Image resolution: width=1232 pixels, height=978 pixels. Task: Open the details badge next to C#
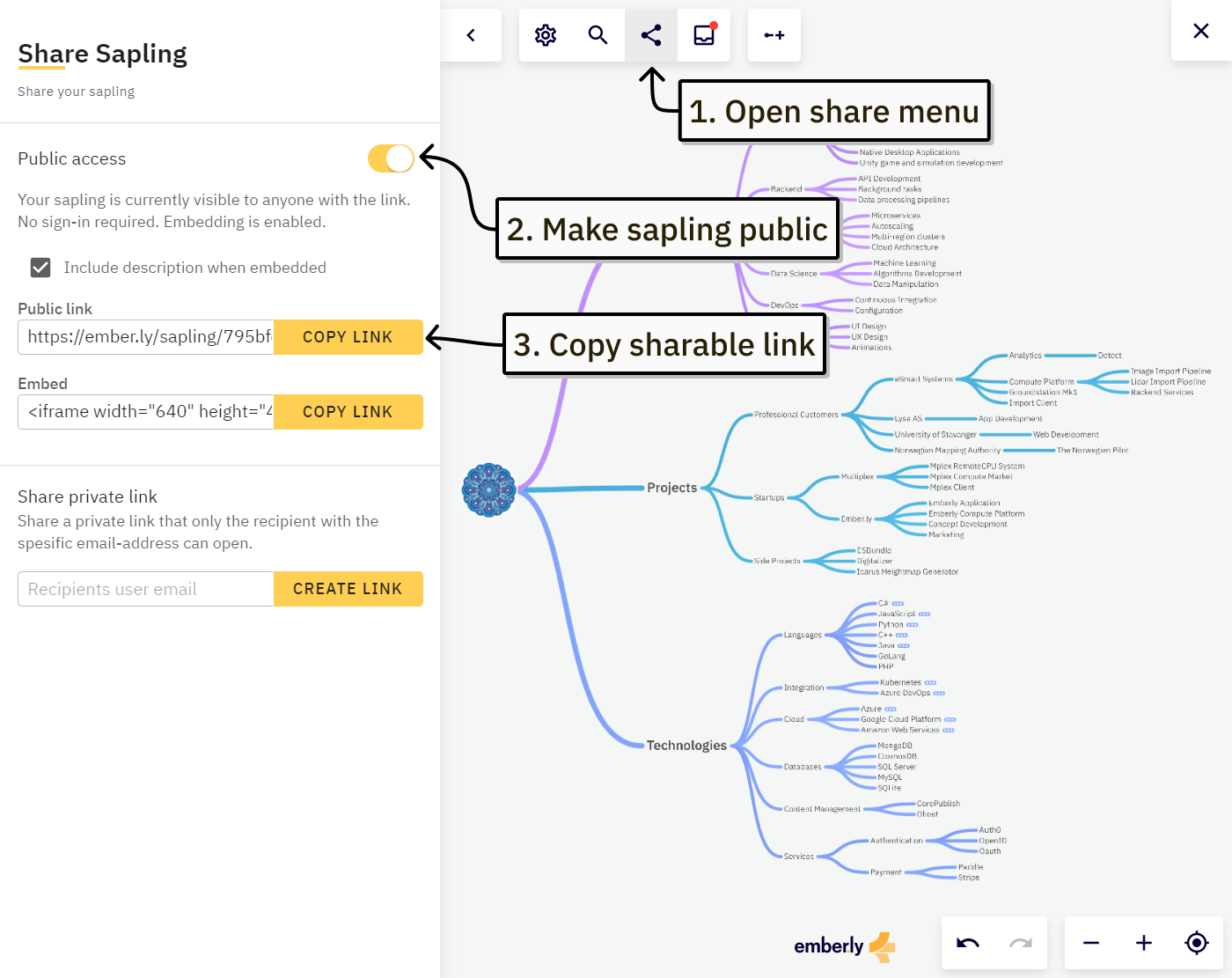pos(898,604)
